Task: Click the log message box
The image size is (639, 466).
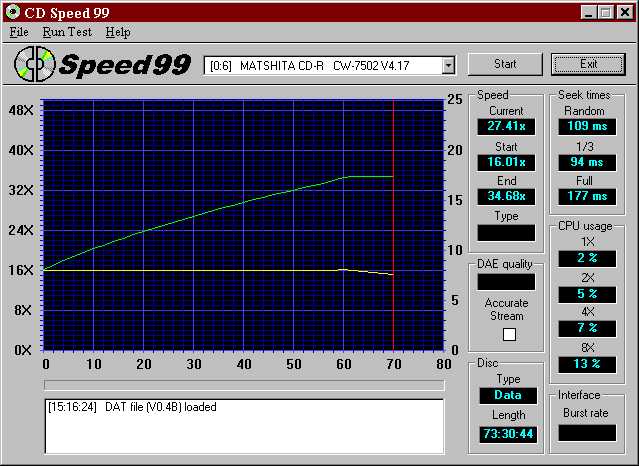Action: (x=243, y=424)
